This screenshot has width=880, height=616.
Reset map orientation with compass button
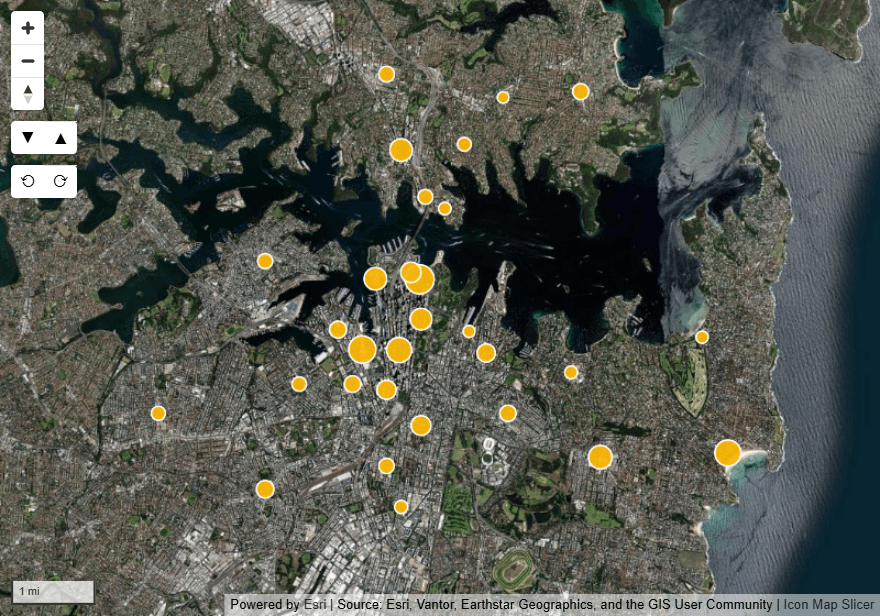(28, 94)
